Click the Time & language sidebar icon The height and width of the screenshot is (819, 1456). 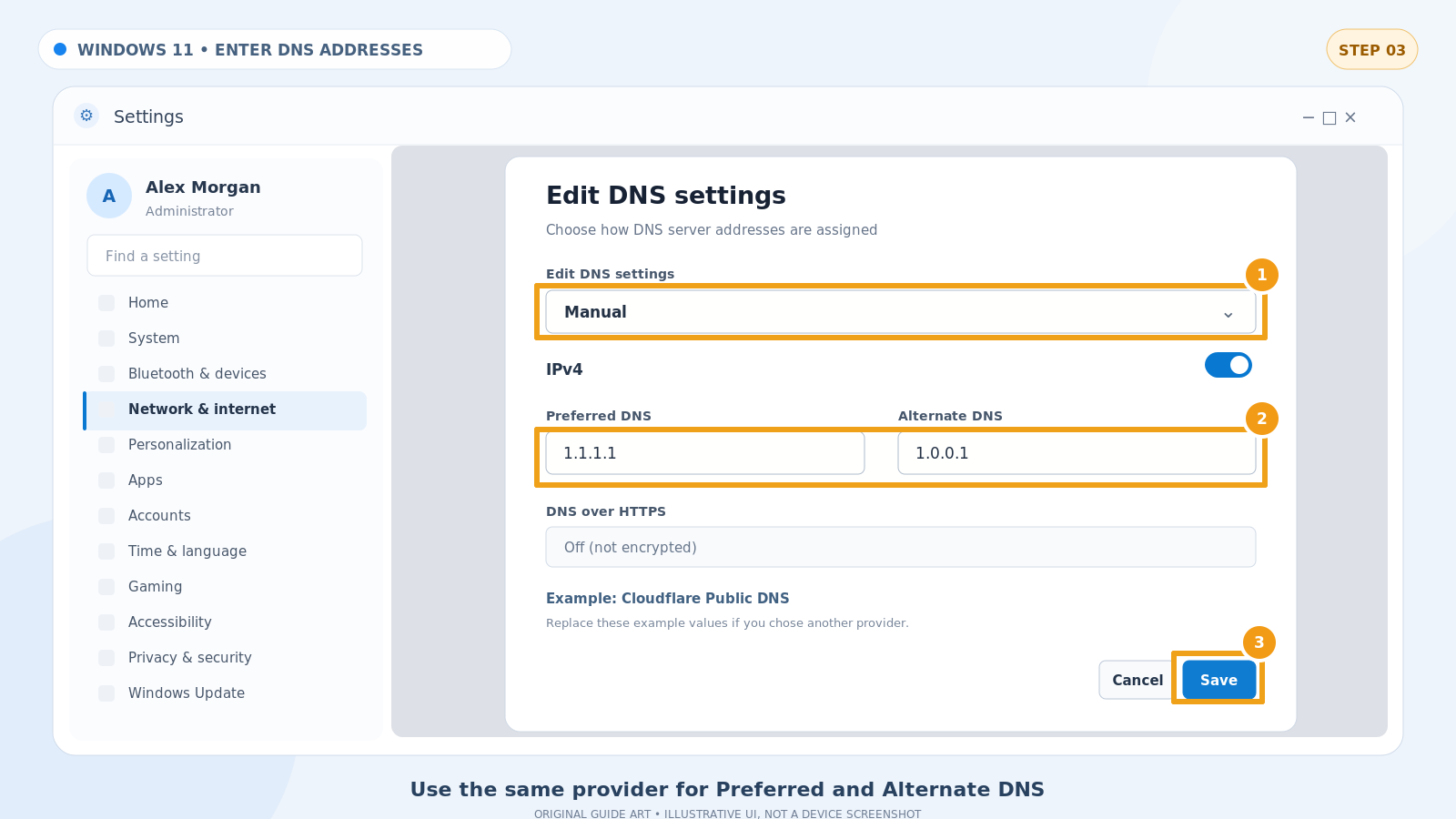click(106, 551)
